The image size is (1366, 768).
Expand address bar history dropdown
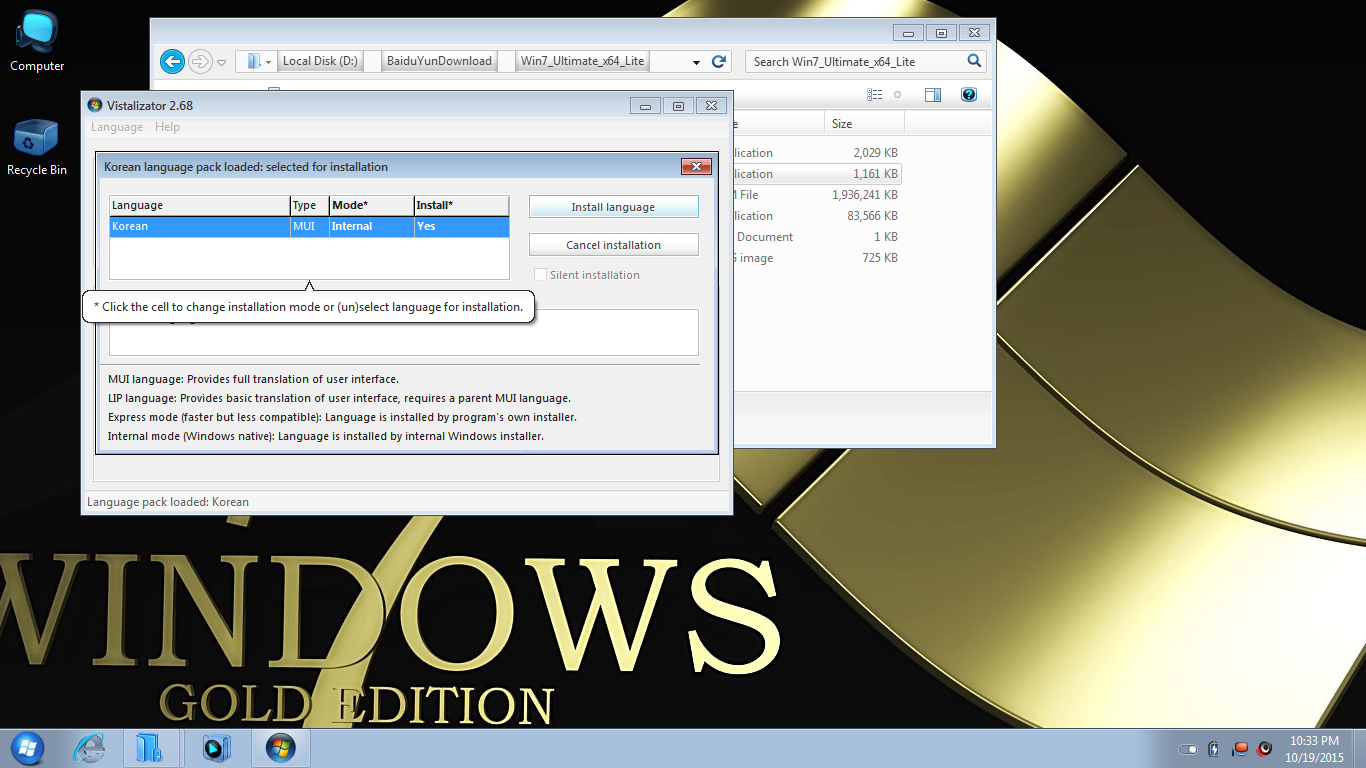tap(696, 62)
